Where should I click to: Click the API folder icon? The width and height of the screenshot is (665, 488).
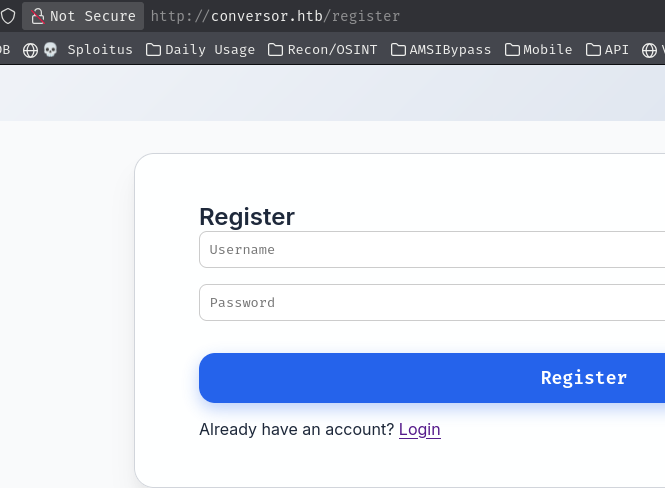point(593,49)
